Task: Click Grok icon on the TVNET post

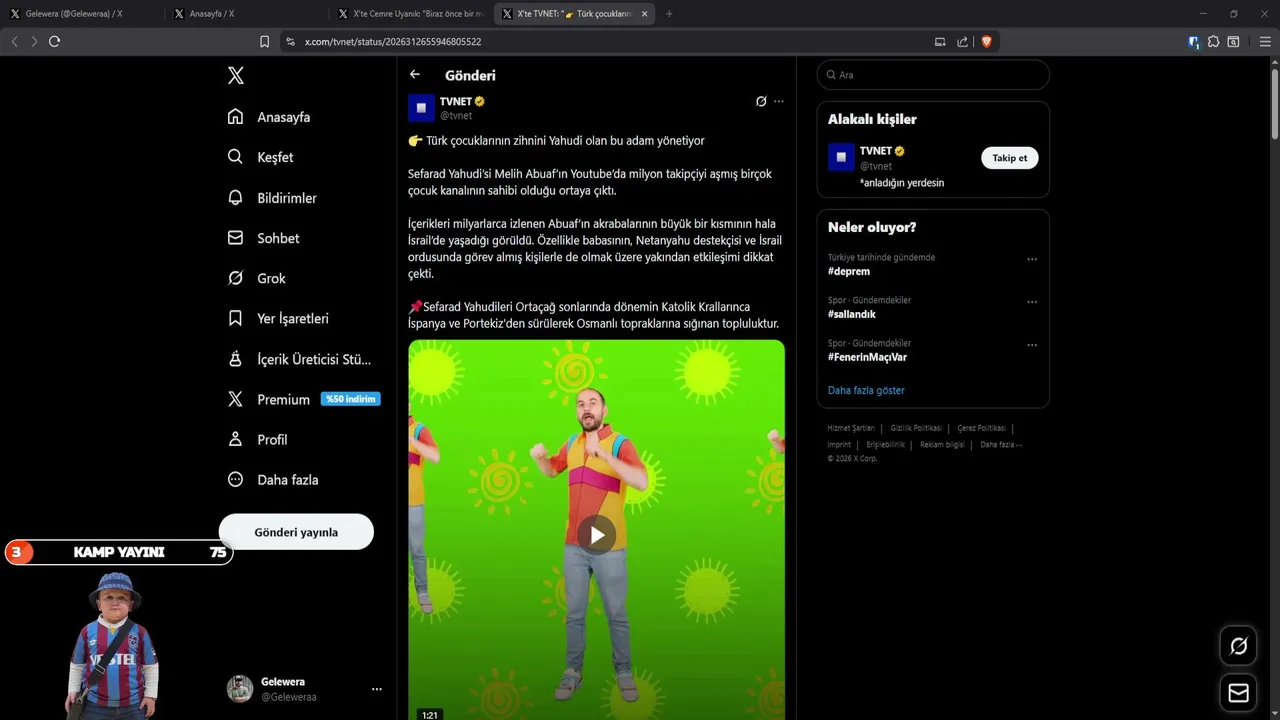Action: point(761,101)
